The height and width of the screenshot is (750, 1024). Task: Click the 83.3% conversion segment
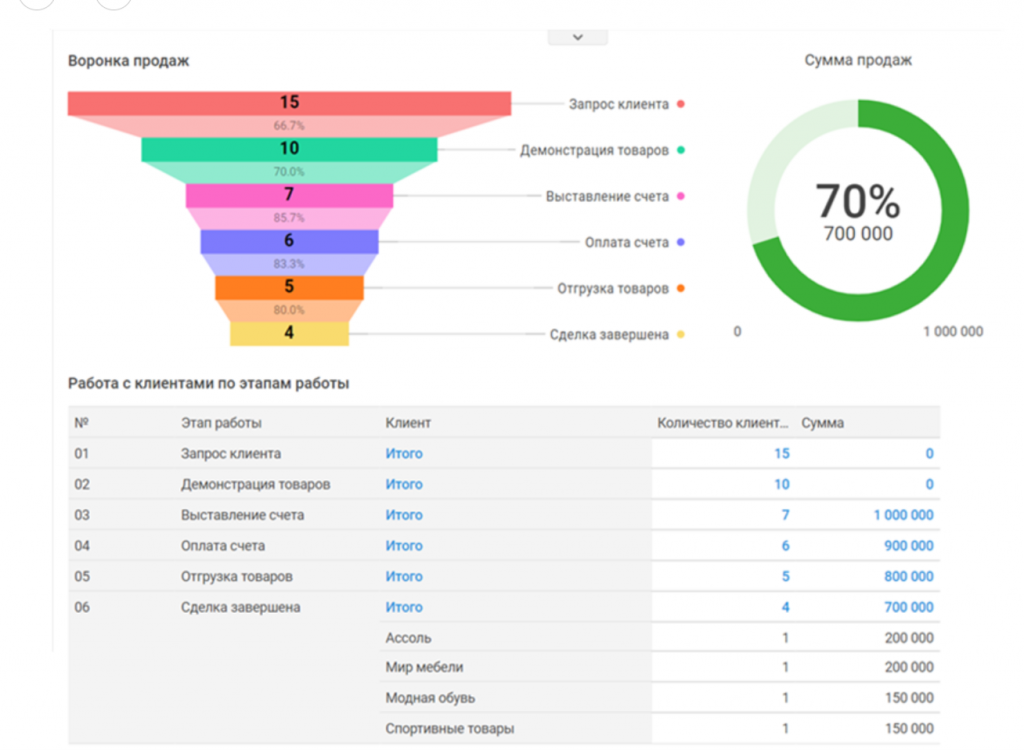point(289,265)
